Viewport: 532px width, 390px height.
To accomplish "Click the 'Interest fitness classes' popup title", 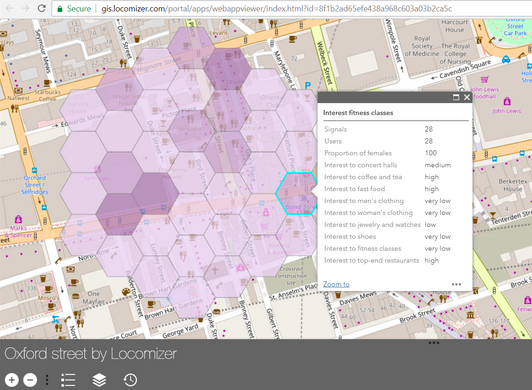I will pyautogui.click(x=358, y=113).
